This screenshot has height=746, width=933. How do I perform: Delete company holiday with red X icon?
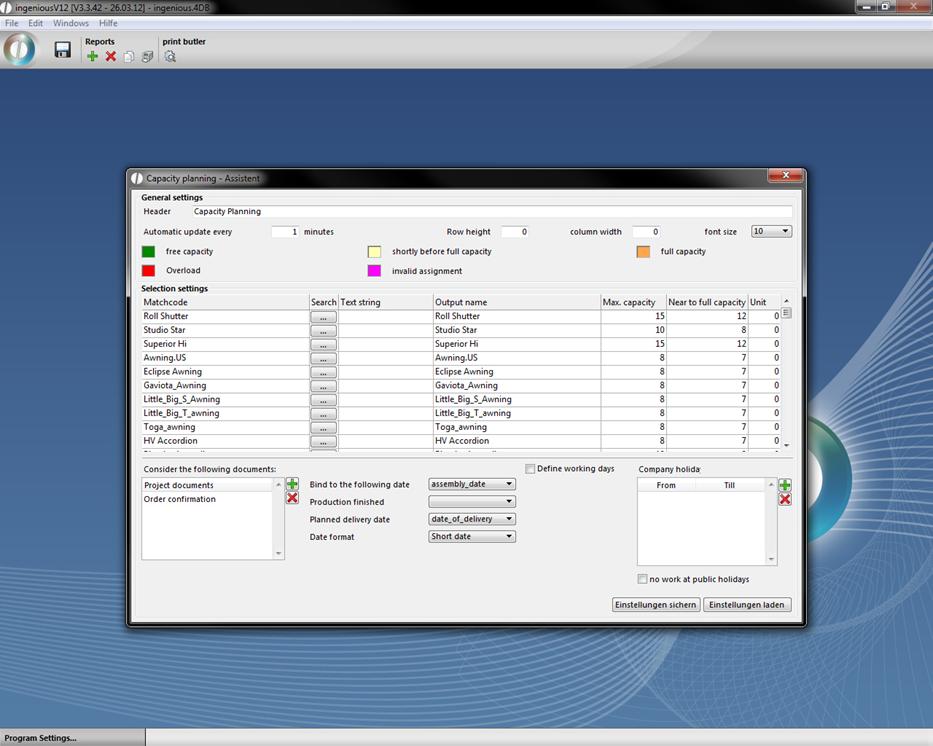pyautogui.click(x=785, y=499)
